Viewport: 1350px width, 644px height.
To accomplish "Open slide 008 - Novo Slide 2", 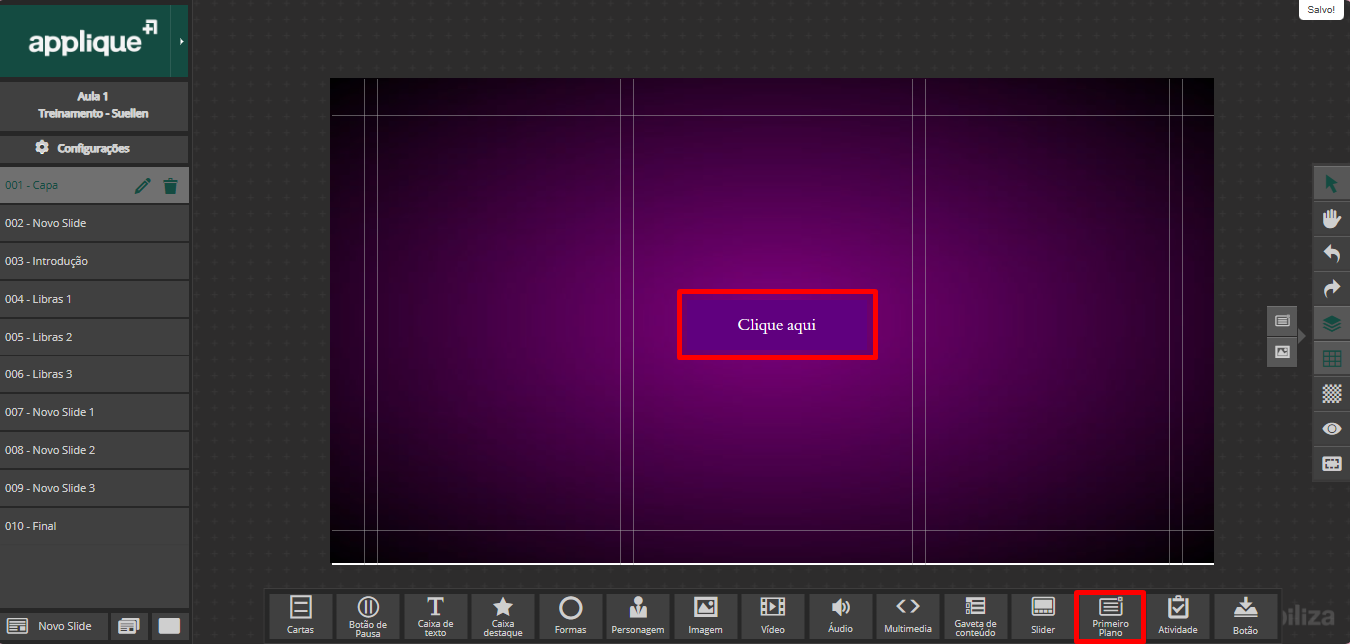I will 94,450.
